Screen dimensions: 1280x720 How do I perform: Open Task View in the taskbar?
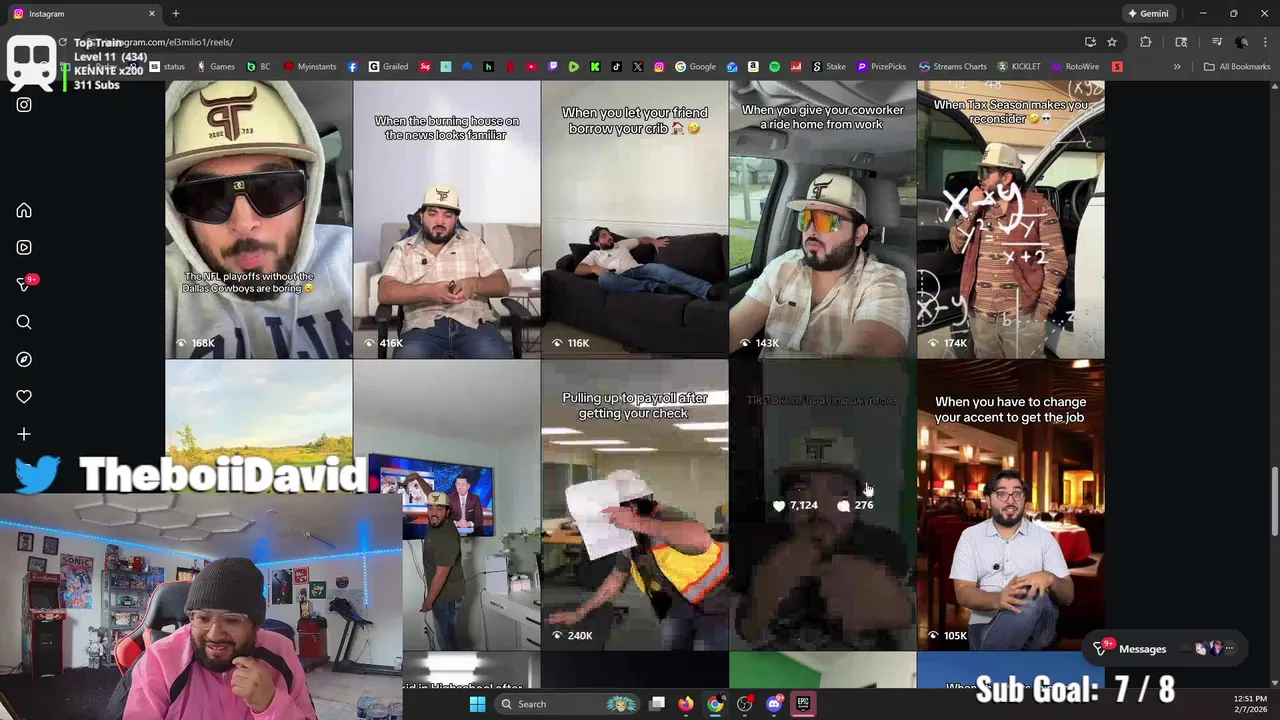pyautogui.click(x=657, y=704)
